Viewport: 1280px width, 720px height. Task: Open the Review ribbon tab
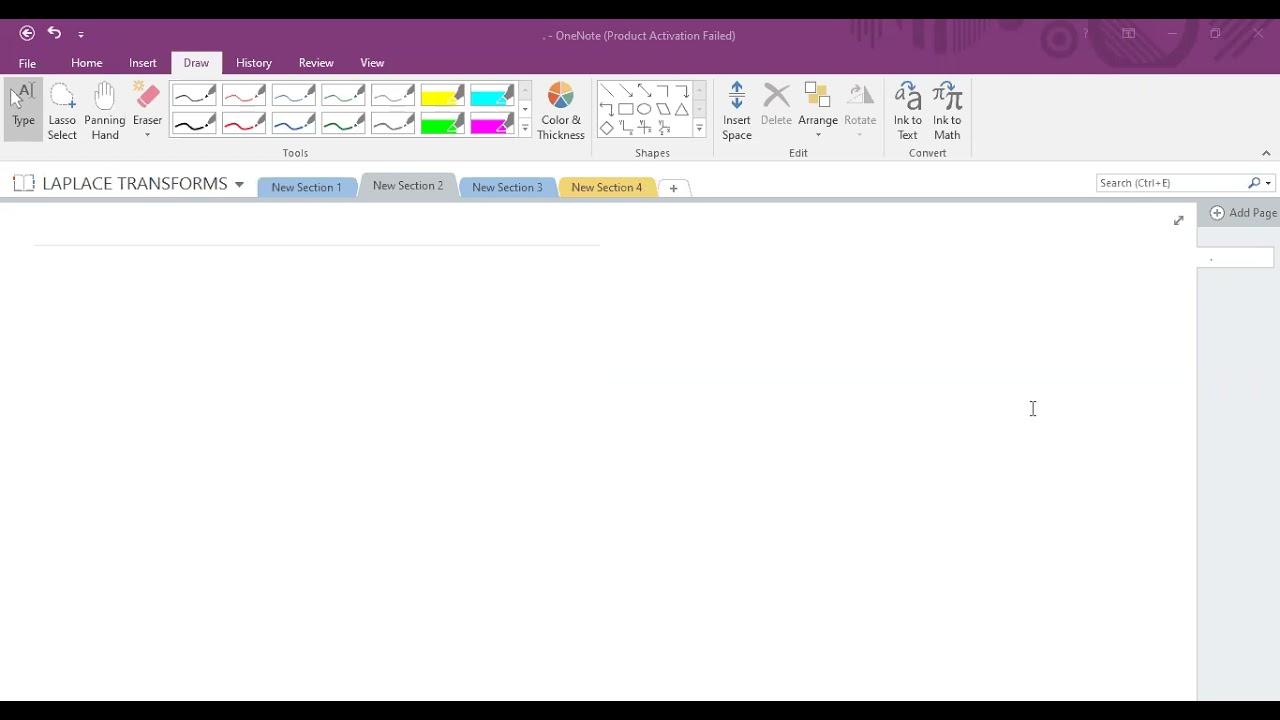316,63
